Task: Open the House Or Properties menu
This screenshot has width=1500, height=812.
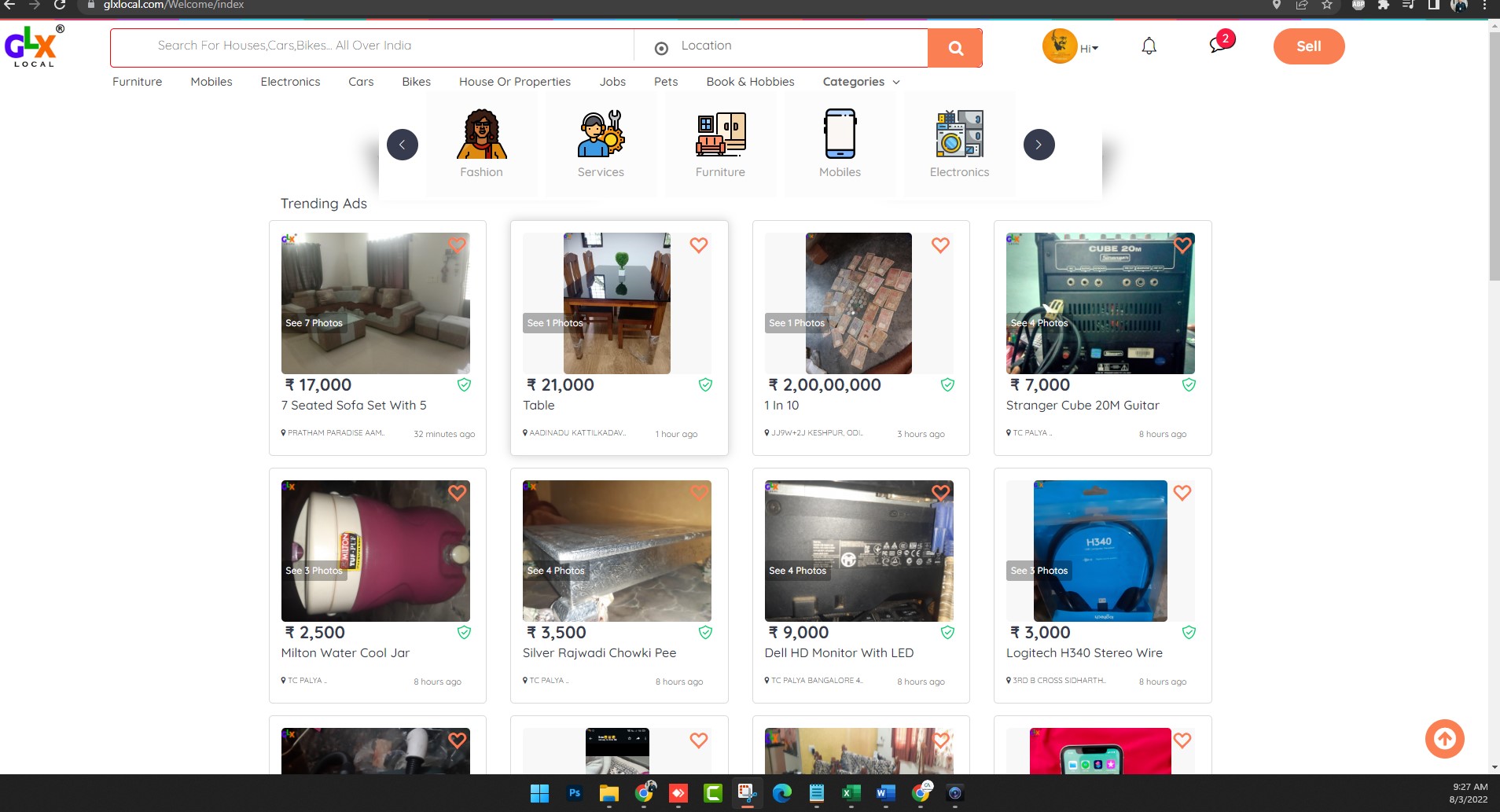Action: (514, 82)
